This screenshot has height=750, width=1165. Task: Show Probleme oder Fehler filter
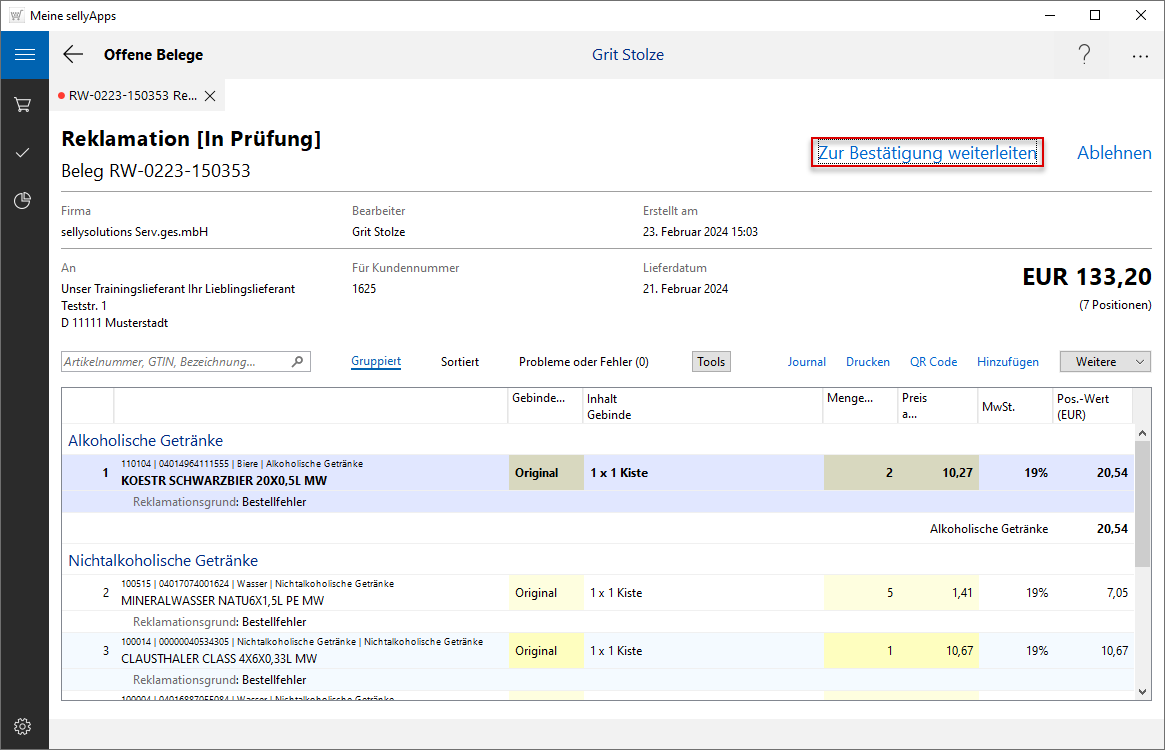(583, 362)
